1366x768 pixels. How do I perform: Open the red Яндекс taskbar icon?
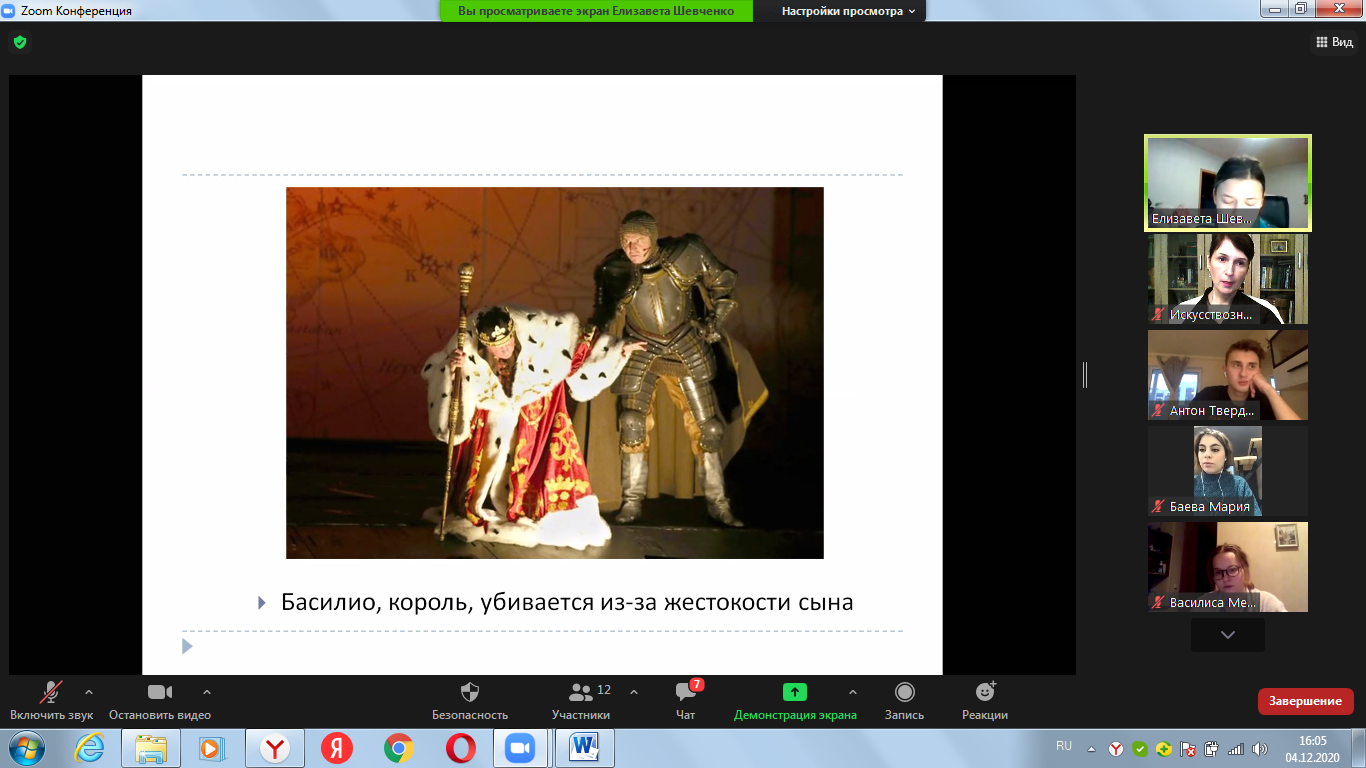coord(336,748)
